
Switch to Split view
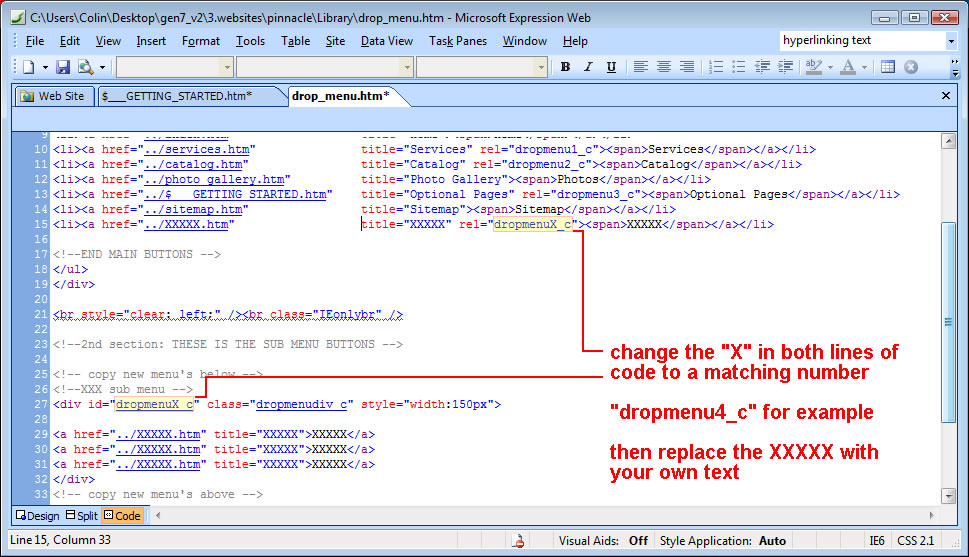click(x=81, y=515)
